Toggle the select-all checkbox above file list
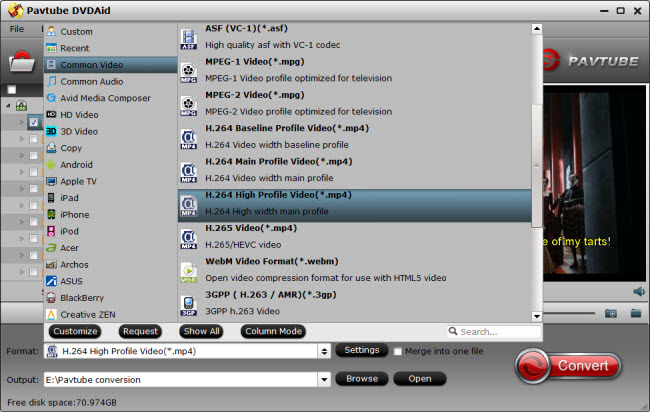 click(x=12, y=89)
